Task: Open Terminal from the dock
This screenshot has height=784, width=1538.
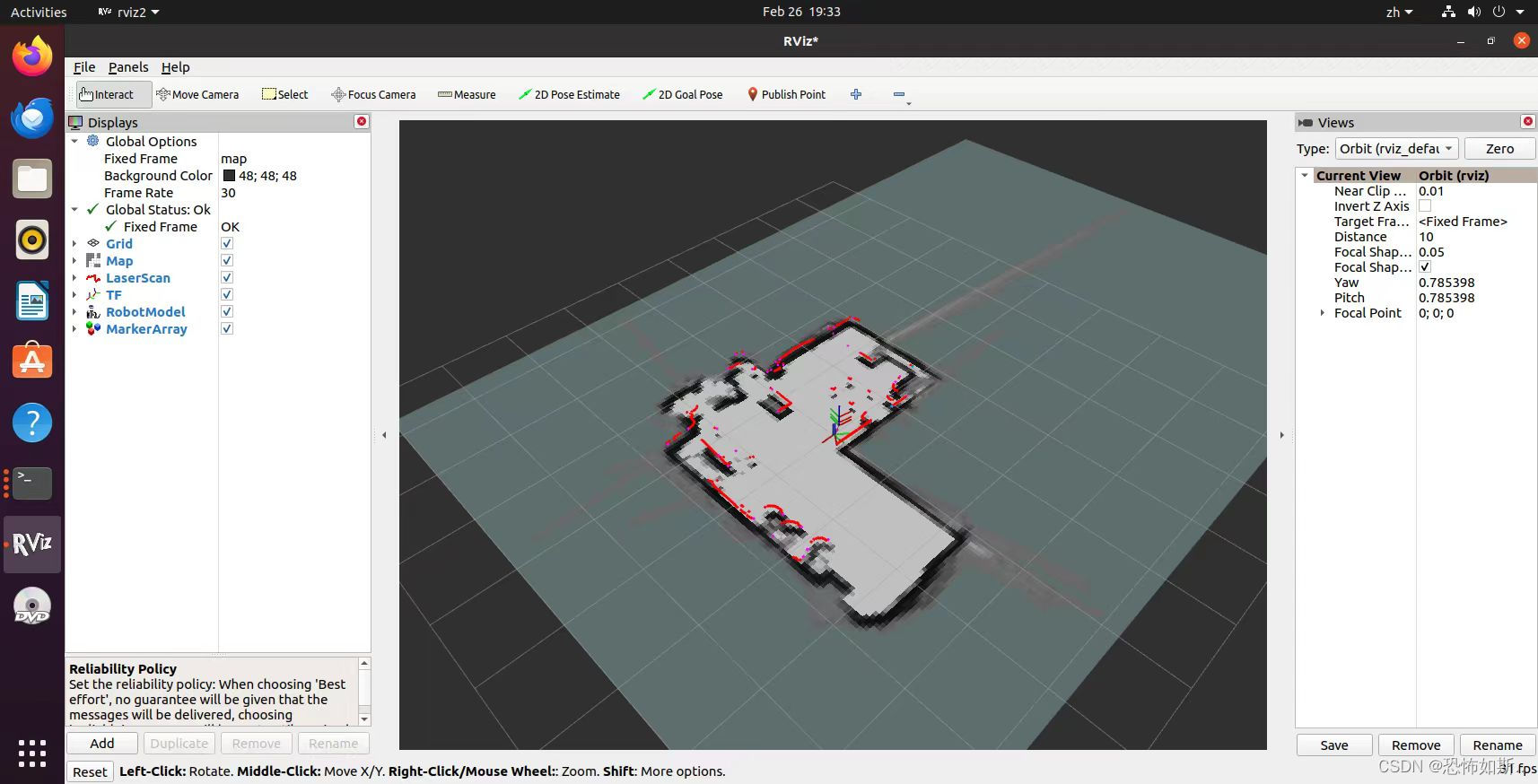Action: point(32,483)
